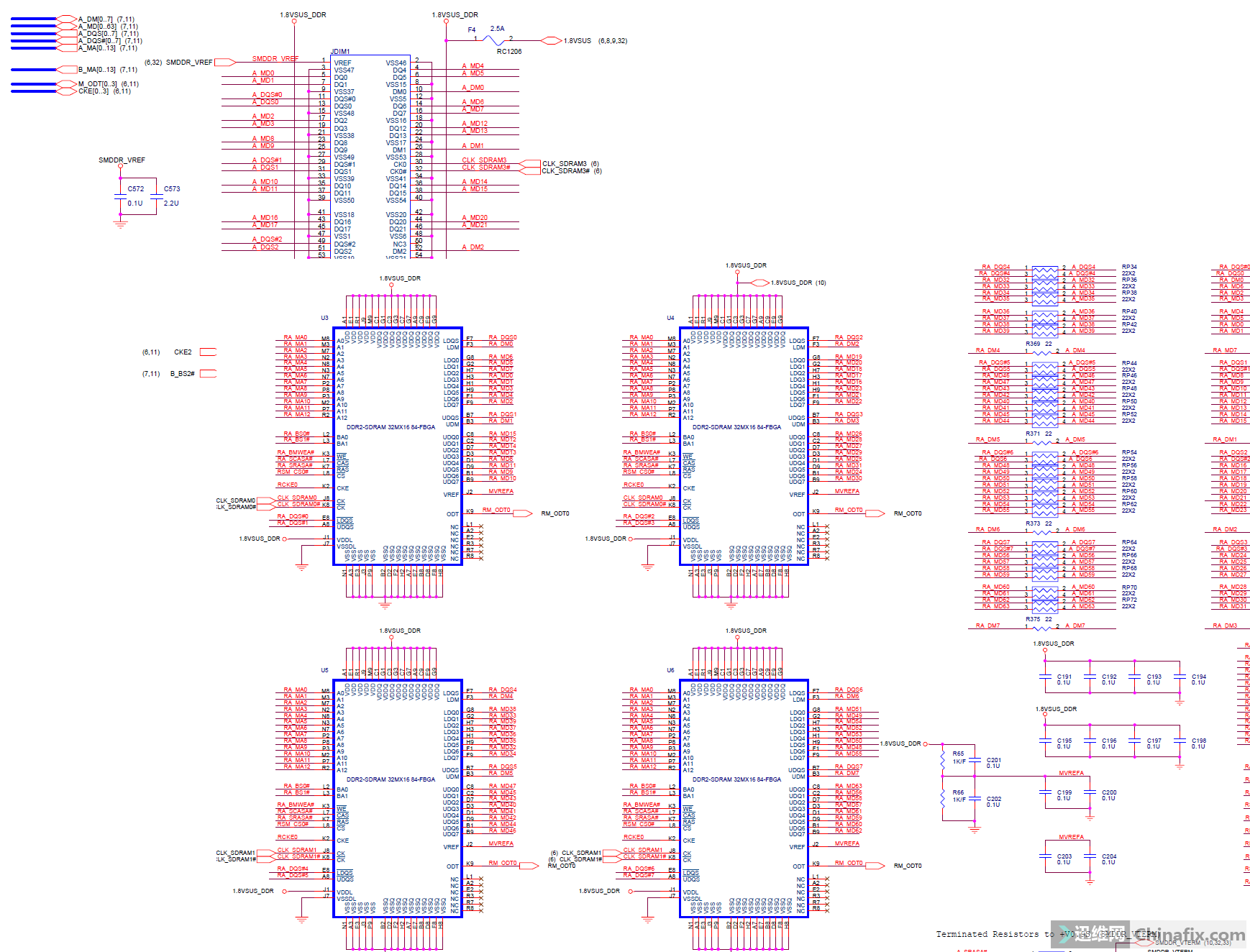1250x952 pixels.
Task: Click the B_BS2# port label
Action: [182, 374]
